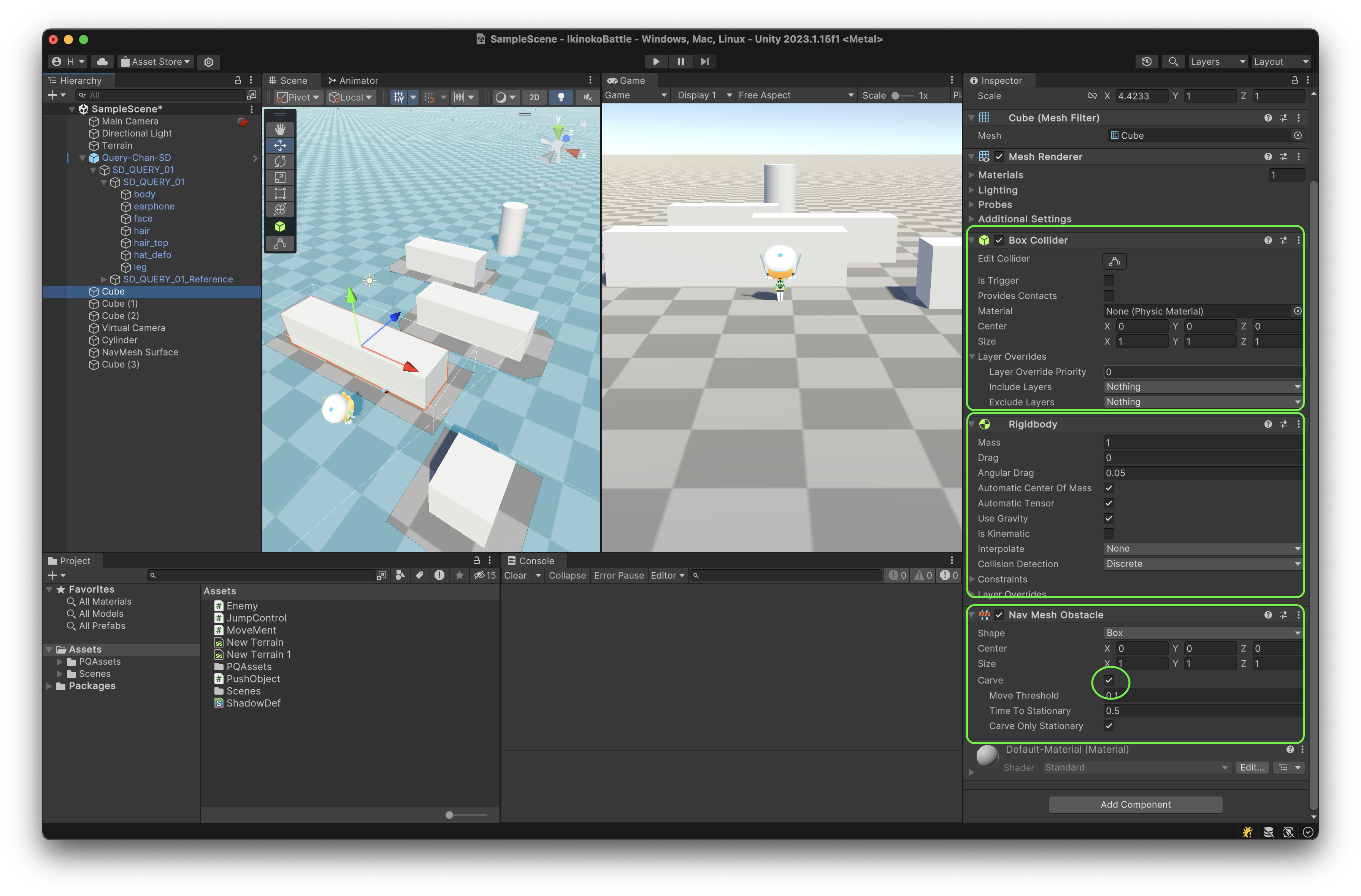The width and height of the screenshot is (1361, 896).
Task: Toggle scene lighting icon
Action: [561, 97]
